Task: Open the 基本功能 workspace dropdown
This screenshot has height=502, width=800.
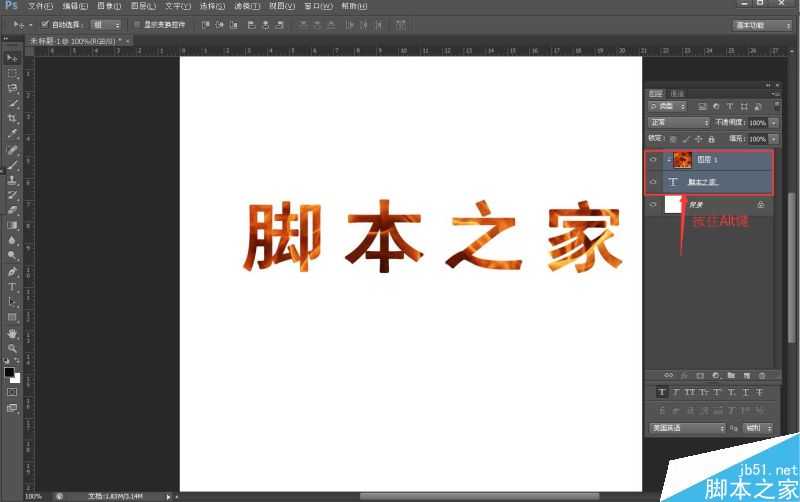Action: pyautogui.click(x=763, y=24)
